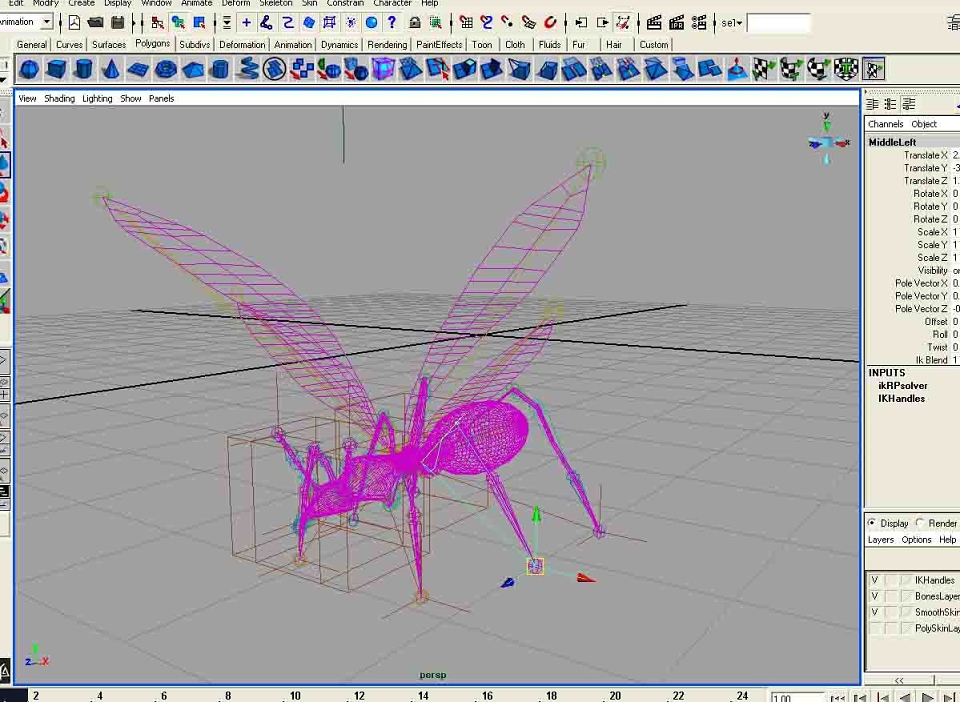The image size is (960, 702).
Task: Open viewport Shading menu
Action: 59,99
